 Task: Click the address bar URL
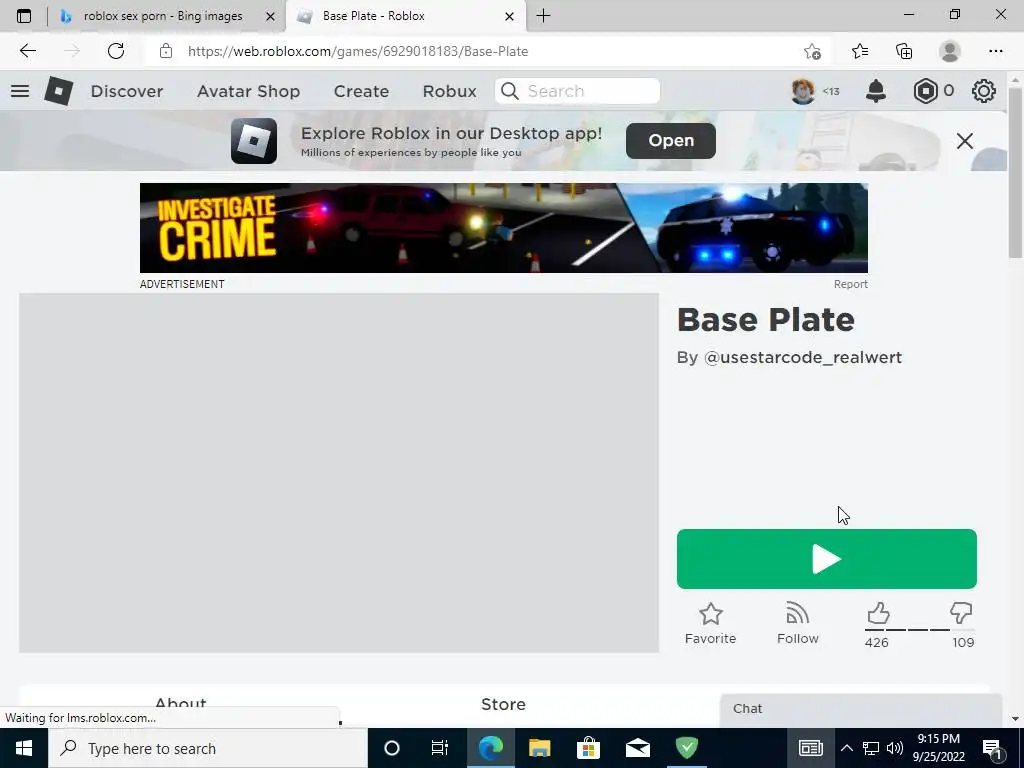point(358,51)
